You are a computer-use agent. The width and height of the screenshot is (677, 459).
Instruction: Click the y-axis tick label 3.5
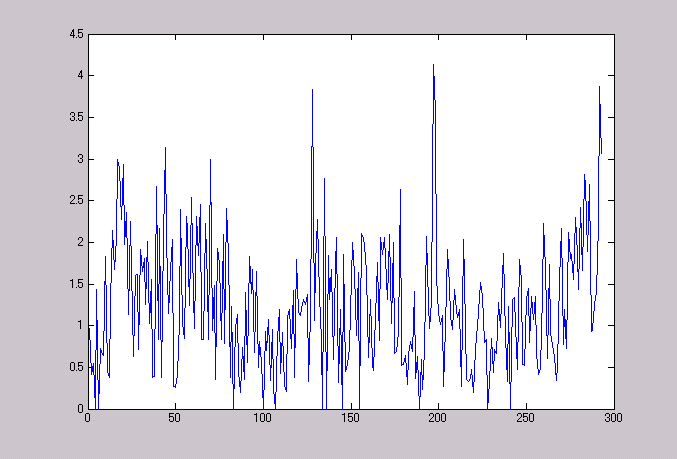[x=76, y=117]
